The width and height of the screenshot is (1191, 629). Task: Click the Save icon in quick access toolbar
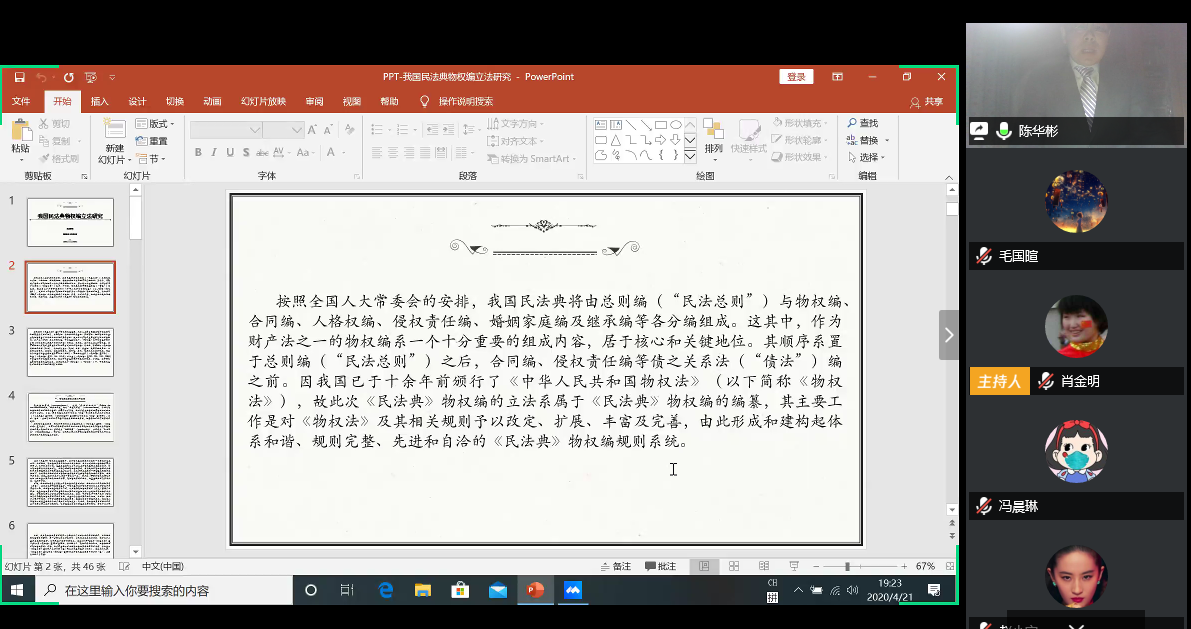(x=19, y=77)
